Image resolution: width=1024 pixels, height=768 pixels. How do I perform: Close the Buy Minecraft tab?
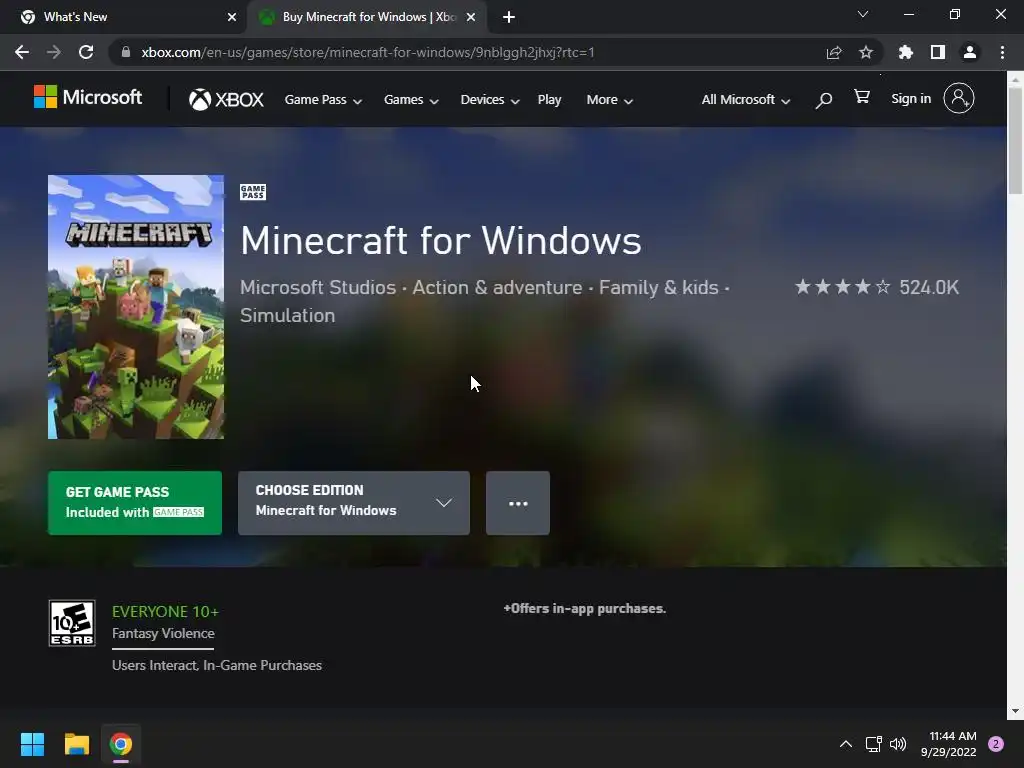click(x=471, y=17)
